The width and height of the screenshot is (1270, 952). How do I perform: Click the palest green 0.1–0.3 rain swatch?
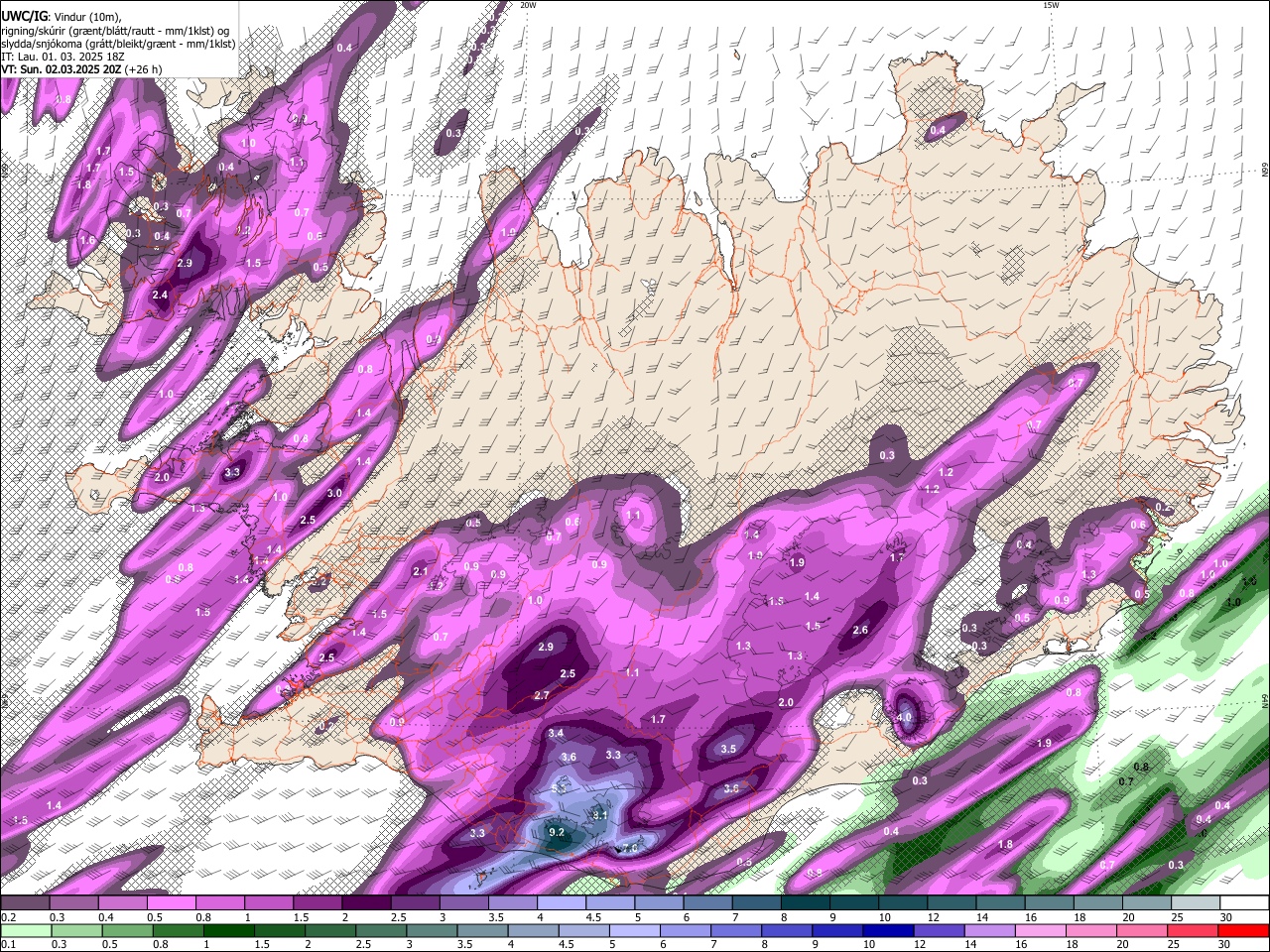tap(27, 930)
